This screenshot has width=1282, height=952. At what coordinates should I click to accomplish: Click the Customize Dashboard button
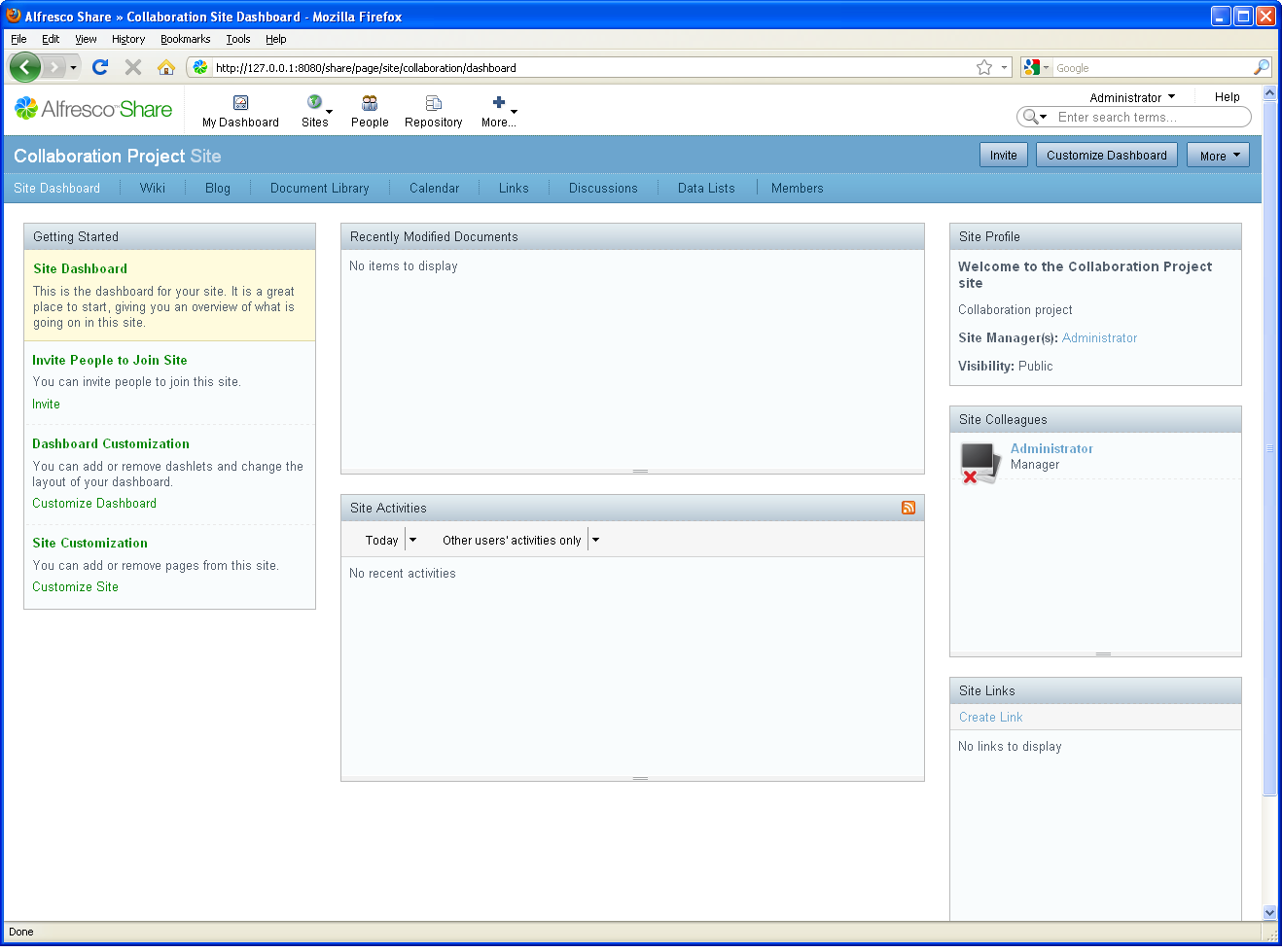pos(1107,156)
